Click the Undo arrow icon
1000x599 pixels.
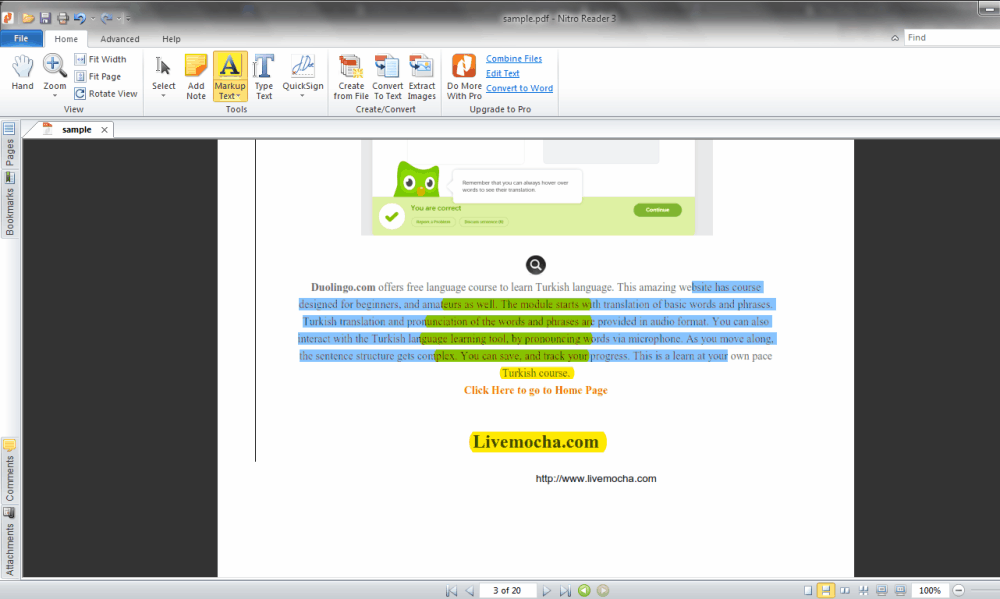coord(80,18)
